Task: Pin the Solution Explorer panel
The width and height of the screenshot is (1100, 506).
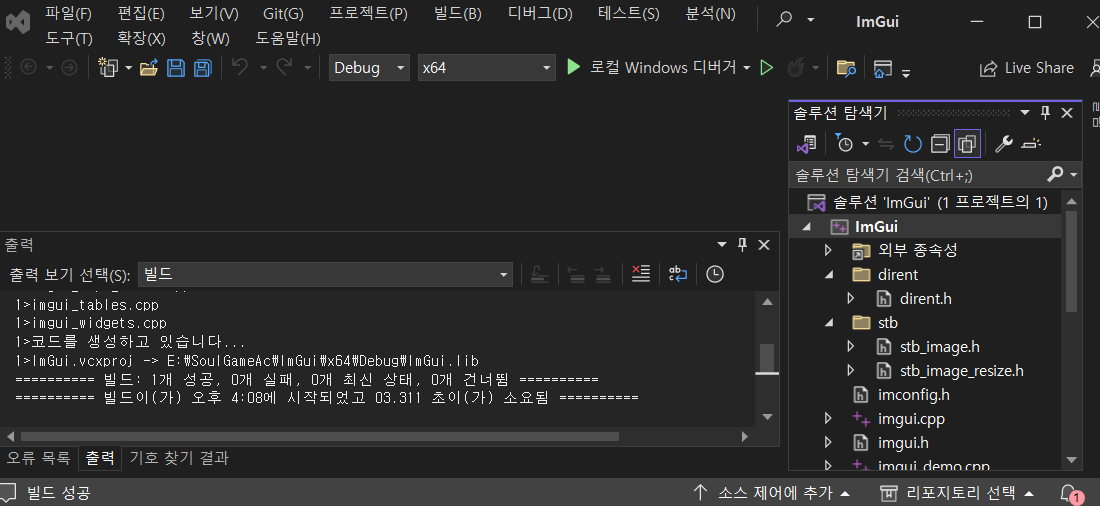Action: point(1045,112)
